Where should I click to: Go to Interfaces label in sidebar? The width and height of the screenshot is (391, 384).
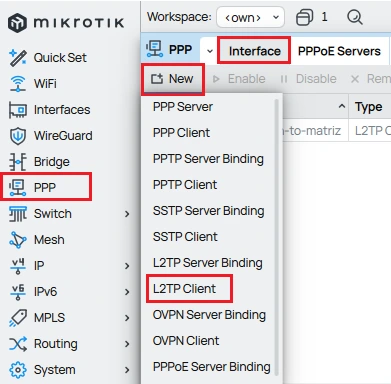62,110
